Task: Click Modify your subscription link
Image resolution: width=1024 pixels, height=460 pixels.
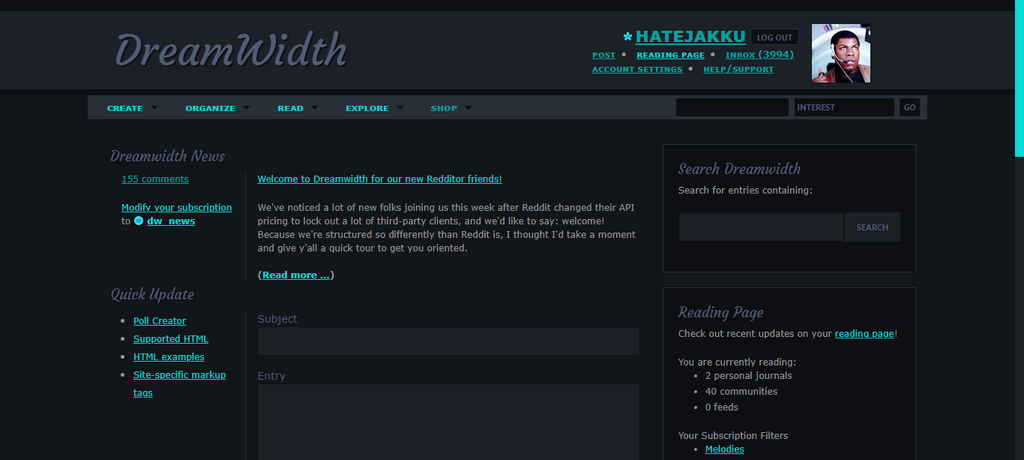Action: tap(176, 208)
